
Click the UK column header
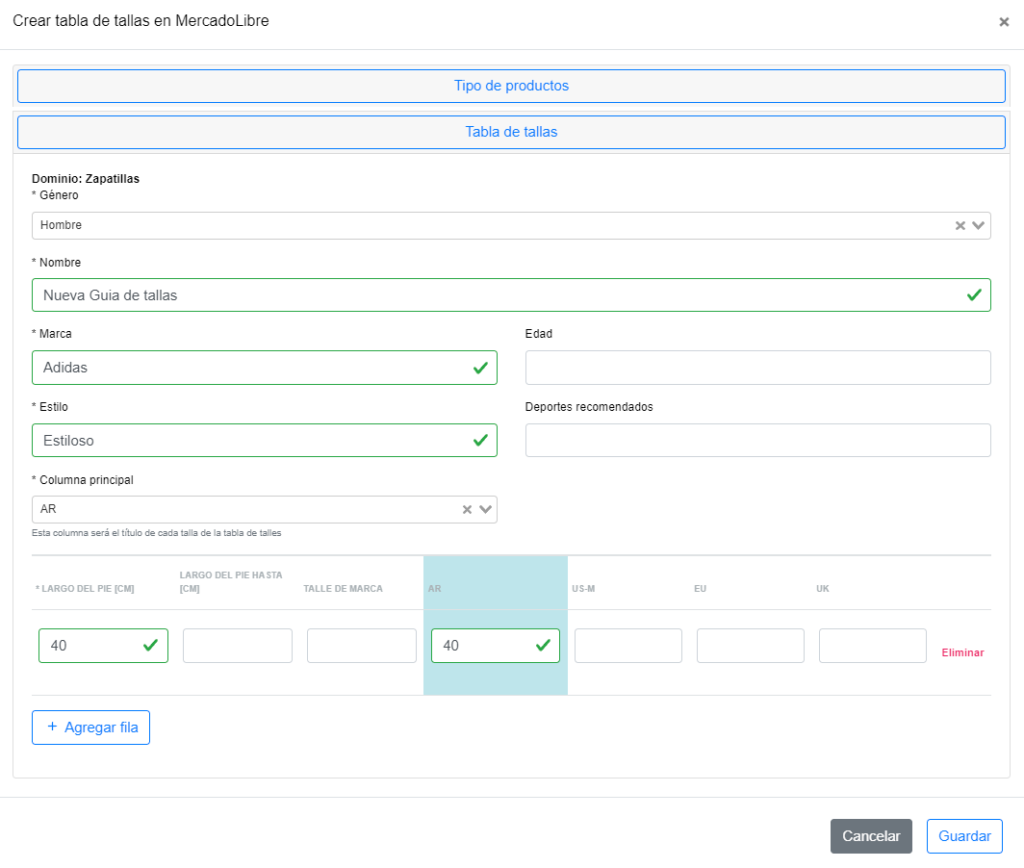click(x=822, y=588)
